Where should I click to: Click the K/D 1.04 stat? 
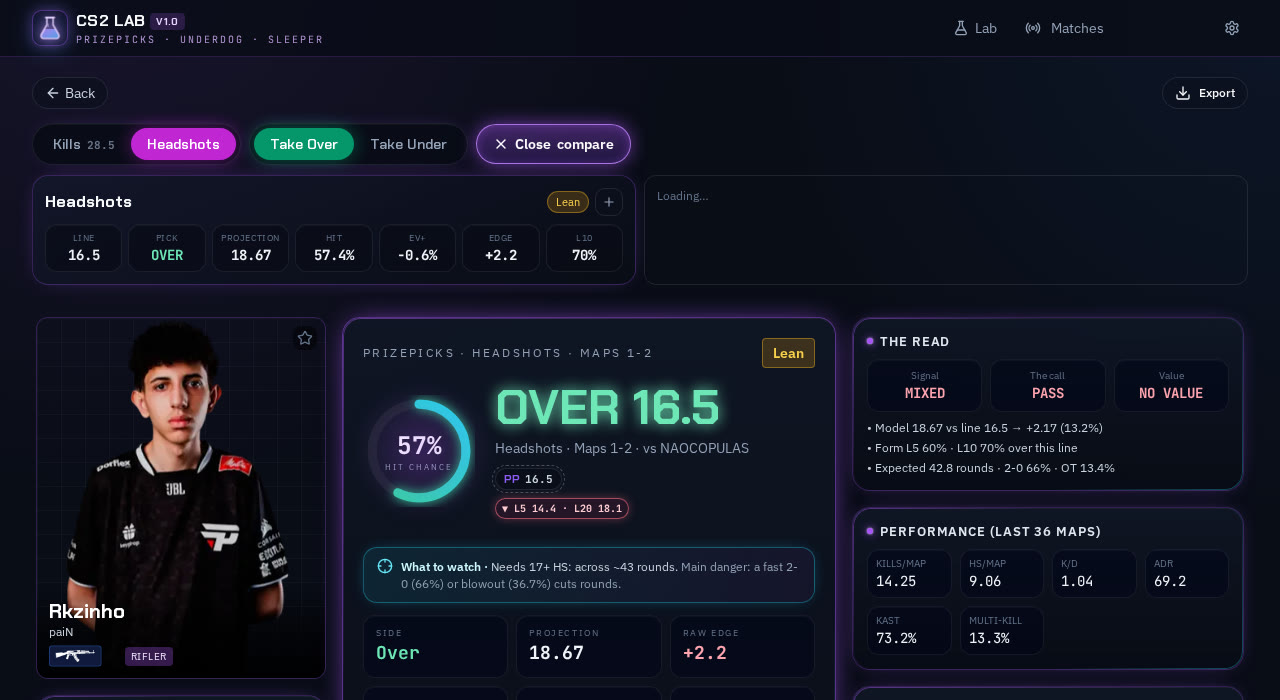coord(1094,574)
